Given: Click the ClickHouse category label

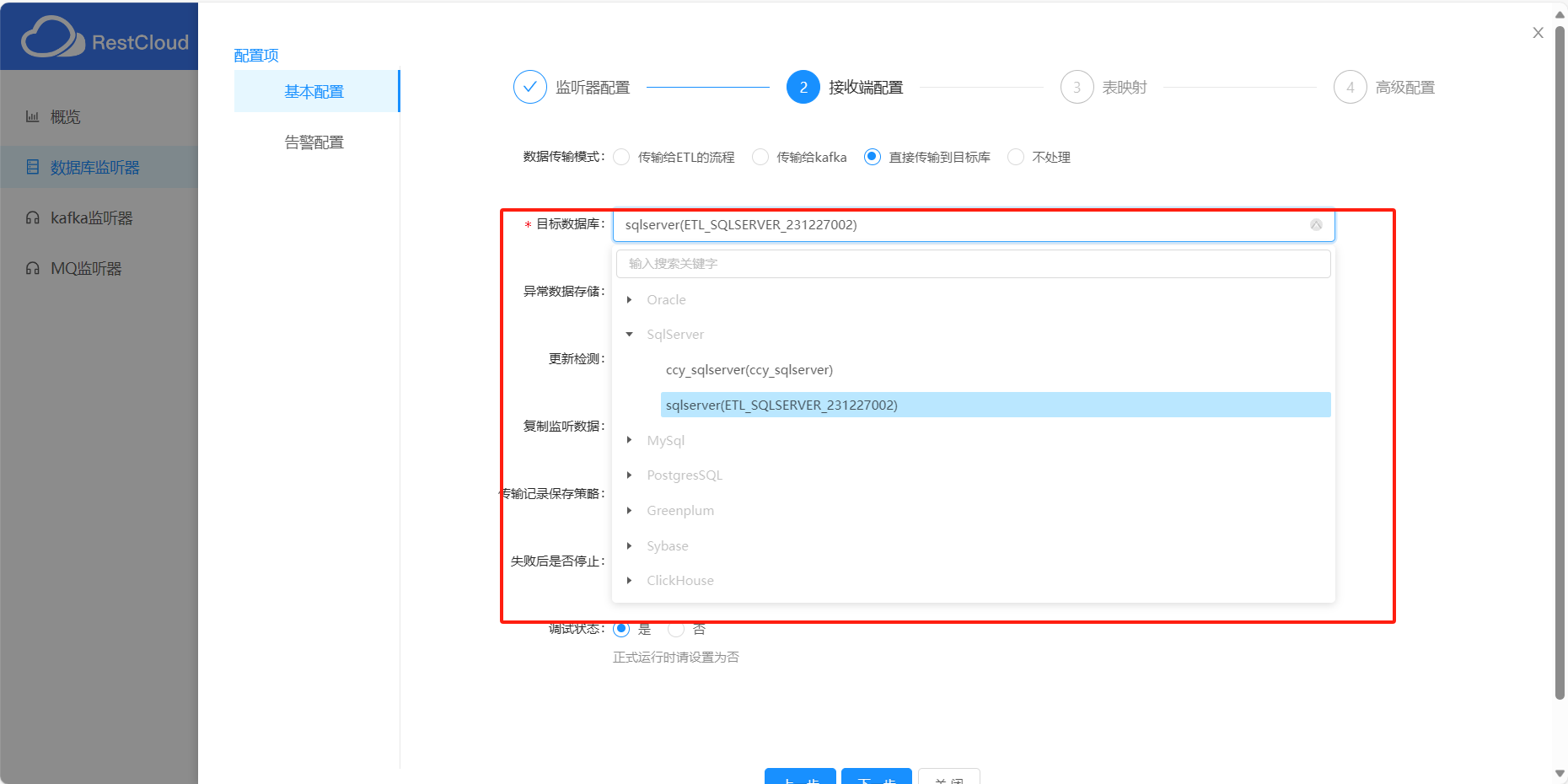Looking at the screenshot, I should 680,581.
